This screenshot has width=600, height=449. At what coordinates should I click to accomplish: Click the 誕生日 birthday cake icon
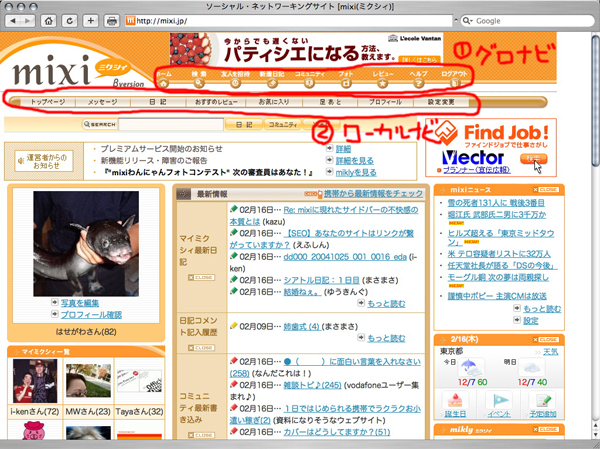pyautogui.click(x=455, y=400)
